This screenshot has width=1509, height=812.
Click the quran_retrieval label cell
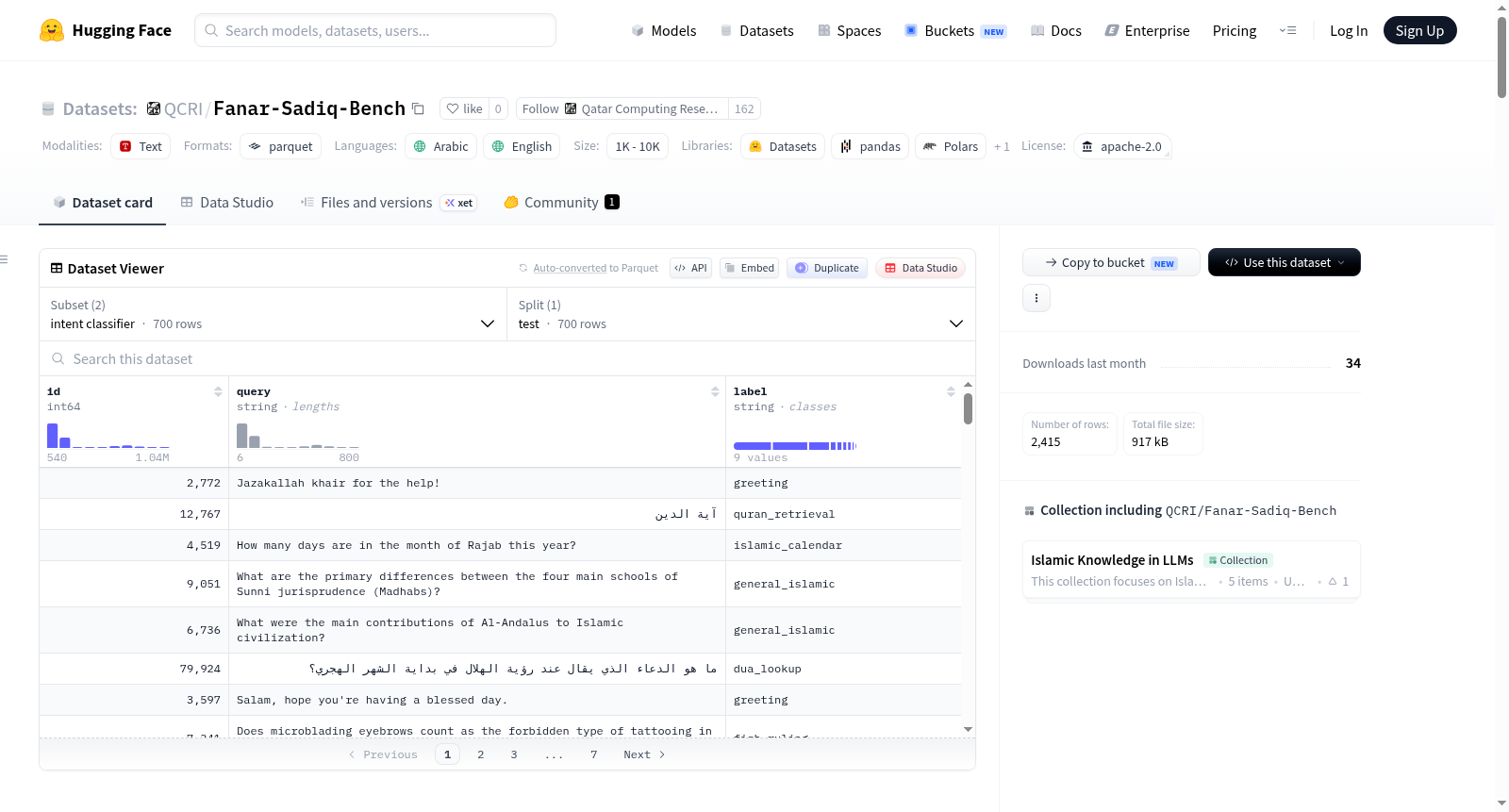[x=843, y=514]
